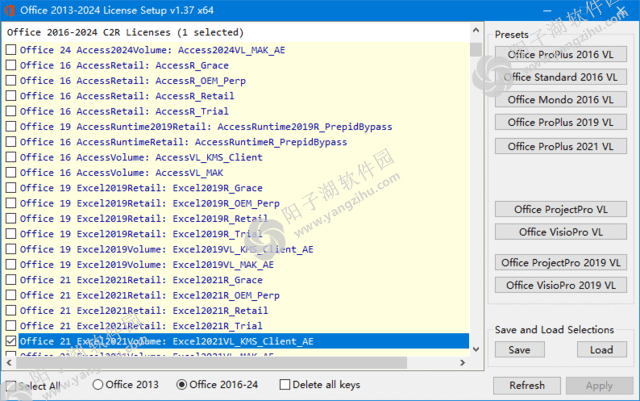Select the Excel2021R_Retail row text

[144, 310]
